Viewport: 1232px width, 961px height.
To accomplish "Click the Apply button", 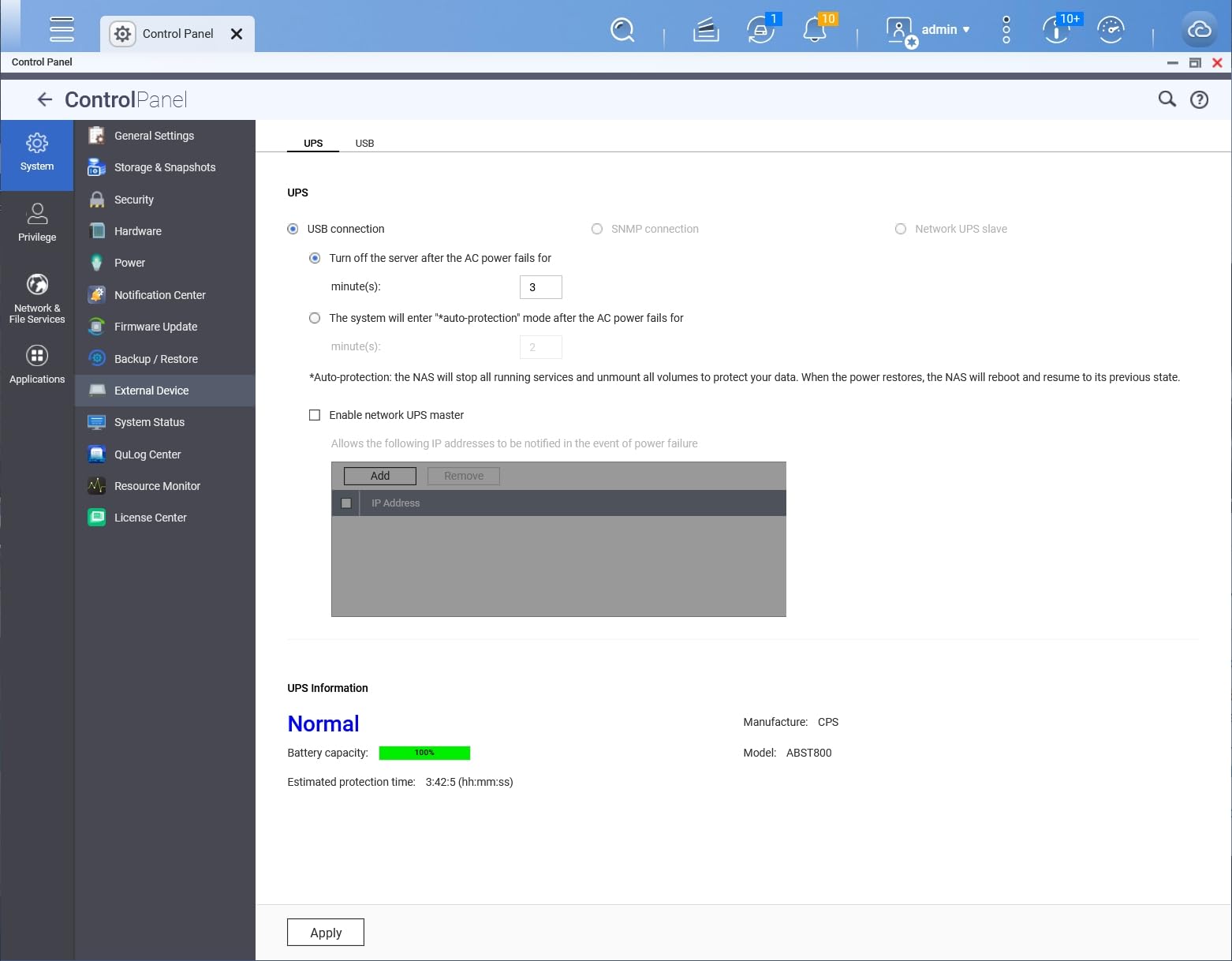I will [325, 933].
